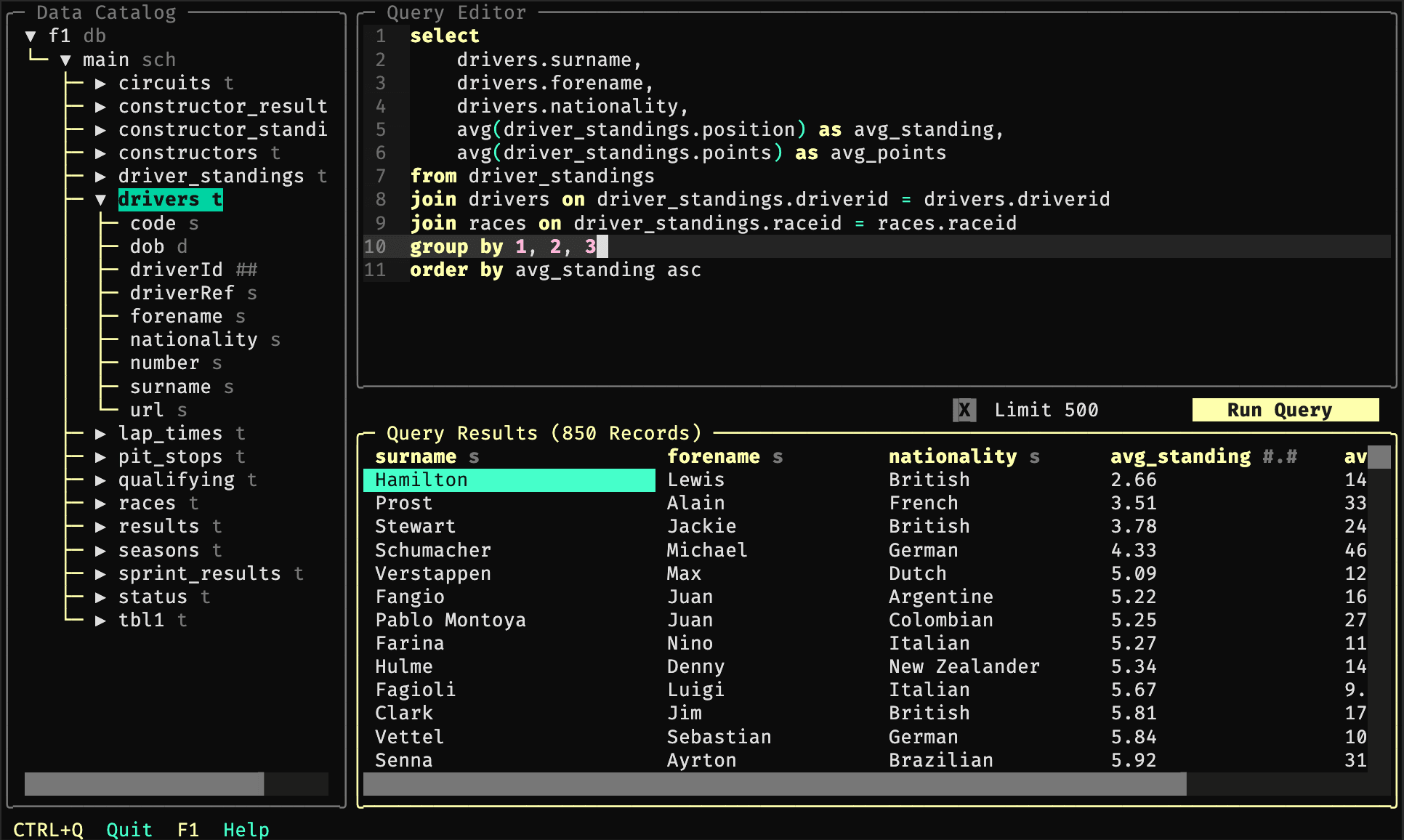Click the date type icon beside "dob" column
This screenshot has height=840, width=1404.
182,246
